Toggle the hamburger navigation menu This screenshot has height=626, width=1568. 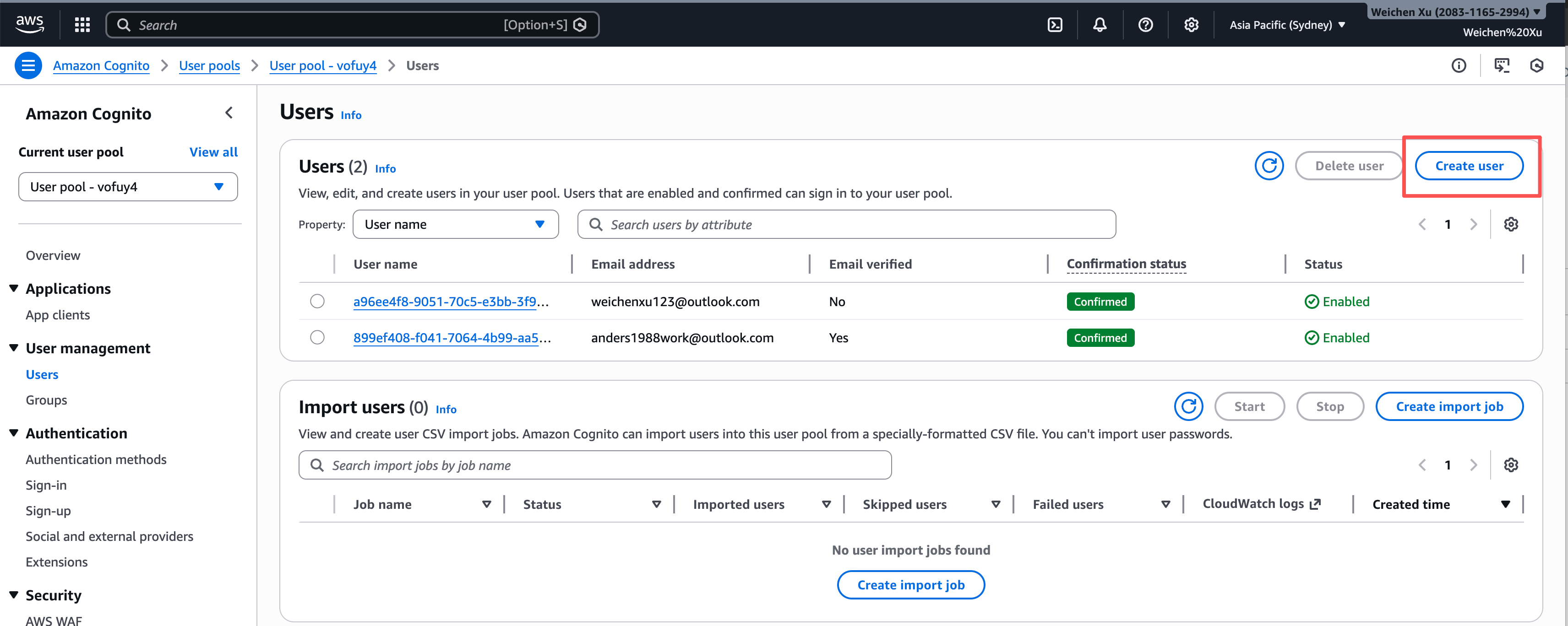(x=28, y=66)
